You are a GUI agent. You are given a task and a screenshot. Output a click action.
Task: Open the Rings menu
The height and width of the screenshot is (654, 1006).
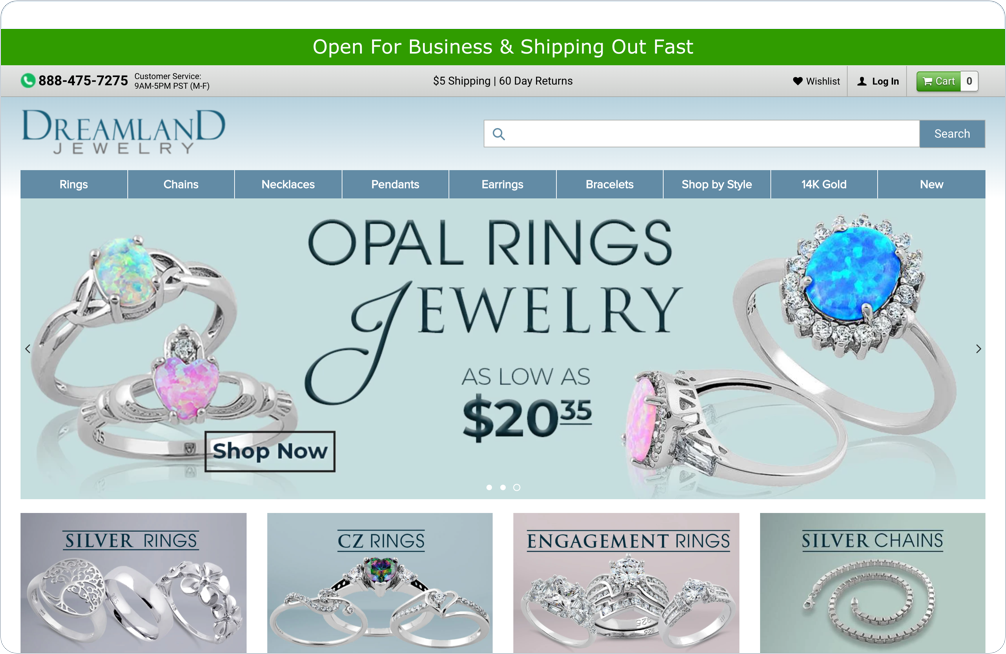tap(74, 184)
